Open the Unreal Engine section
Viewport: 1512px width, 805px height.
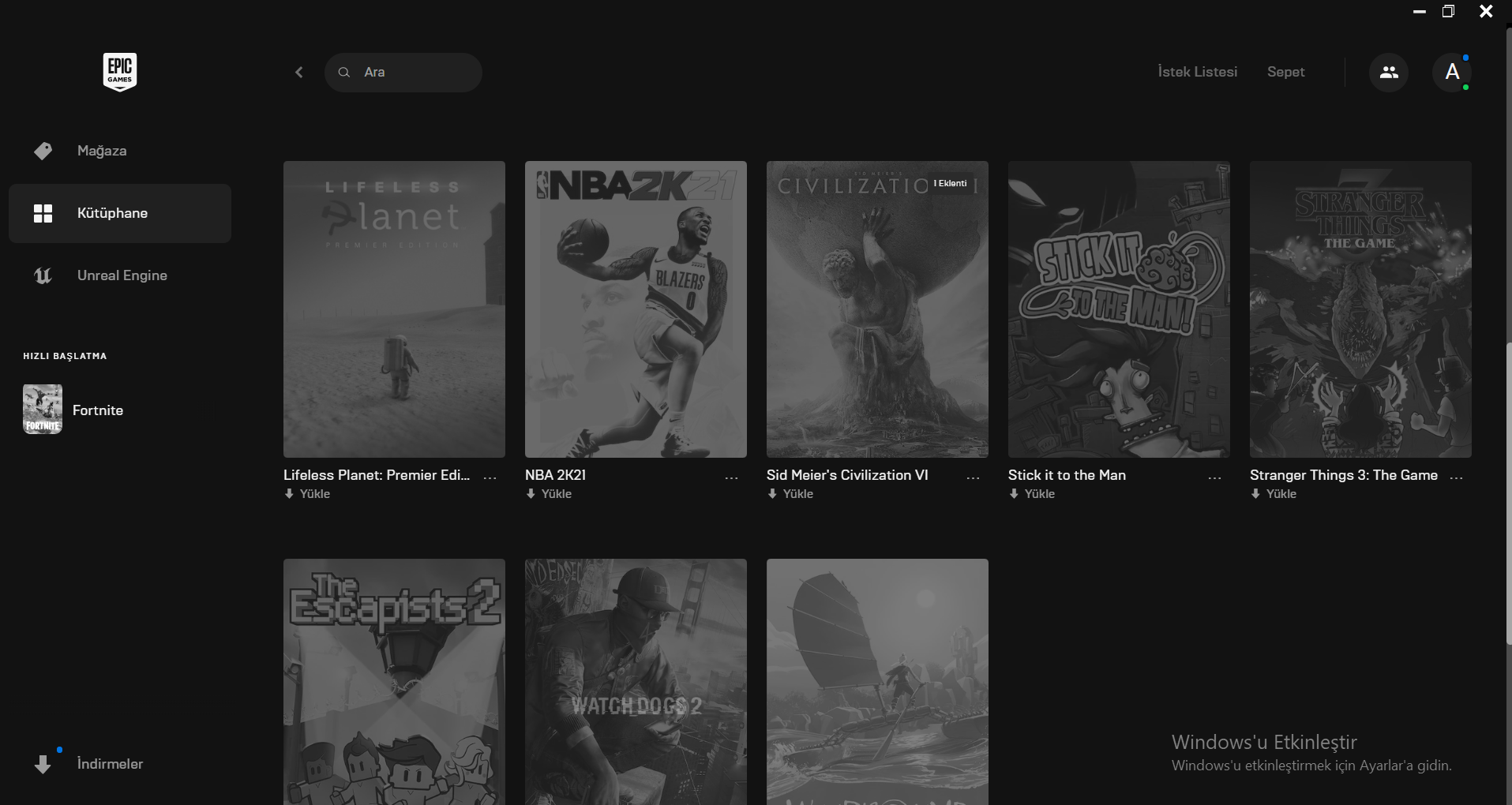[x=120, y=275]
